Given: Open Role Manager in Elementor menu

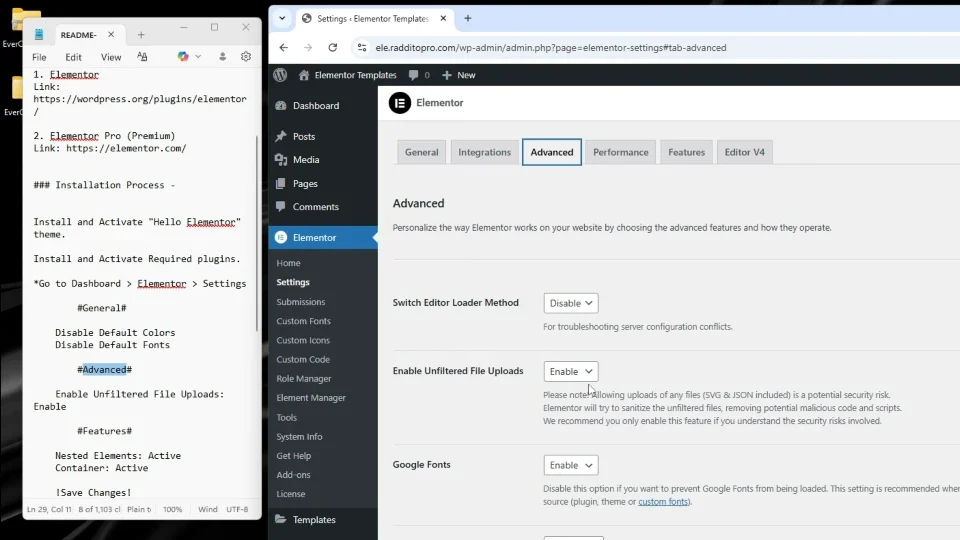Looking at the screenshot, I should click(x=303, y=378).
